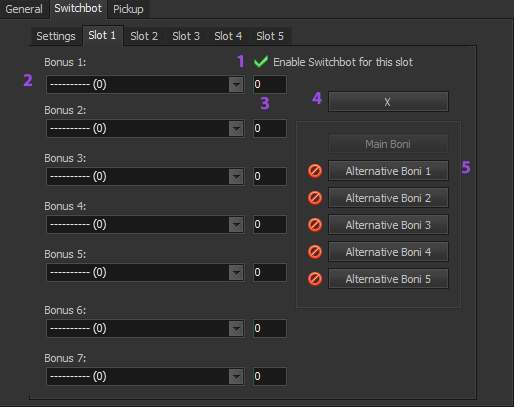The image size is (514, 407).
Task: Toggle the green Enable Switchbot checkmark
Action: pyautogui.click(x=261, y=62)
